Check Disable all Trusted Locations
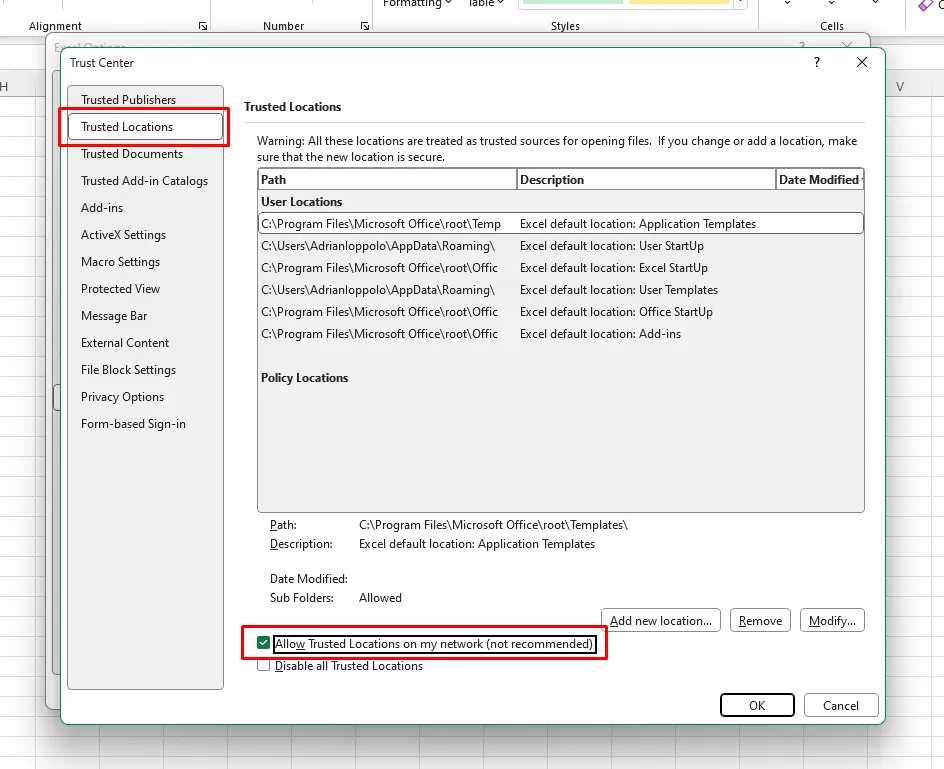Image resolution: width=944 pixels, height=769 pixels. coord(264,666)
